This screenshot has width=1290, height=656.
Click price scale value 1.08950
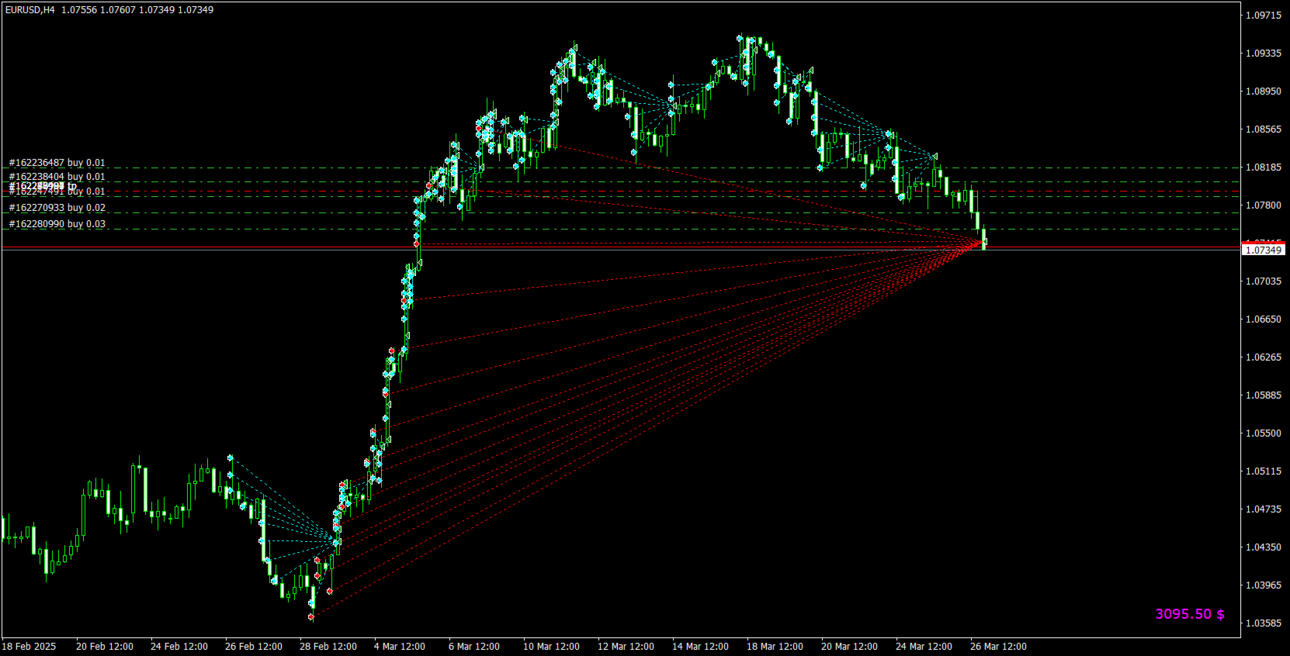1264,91
